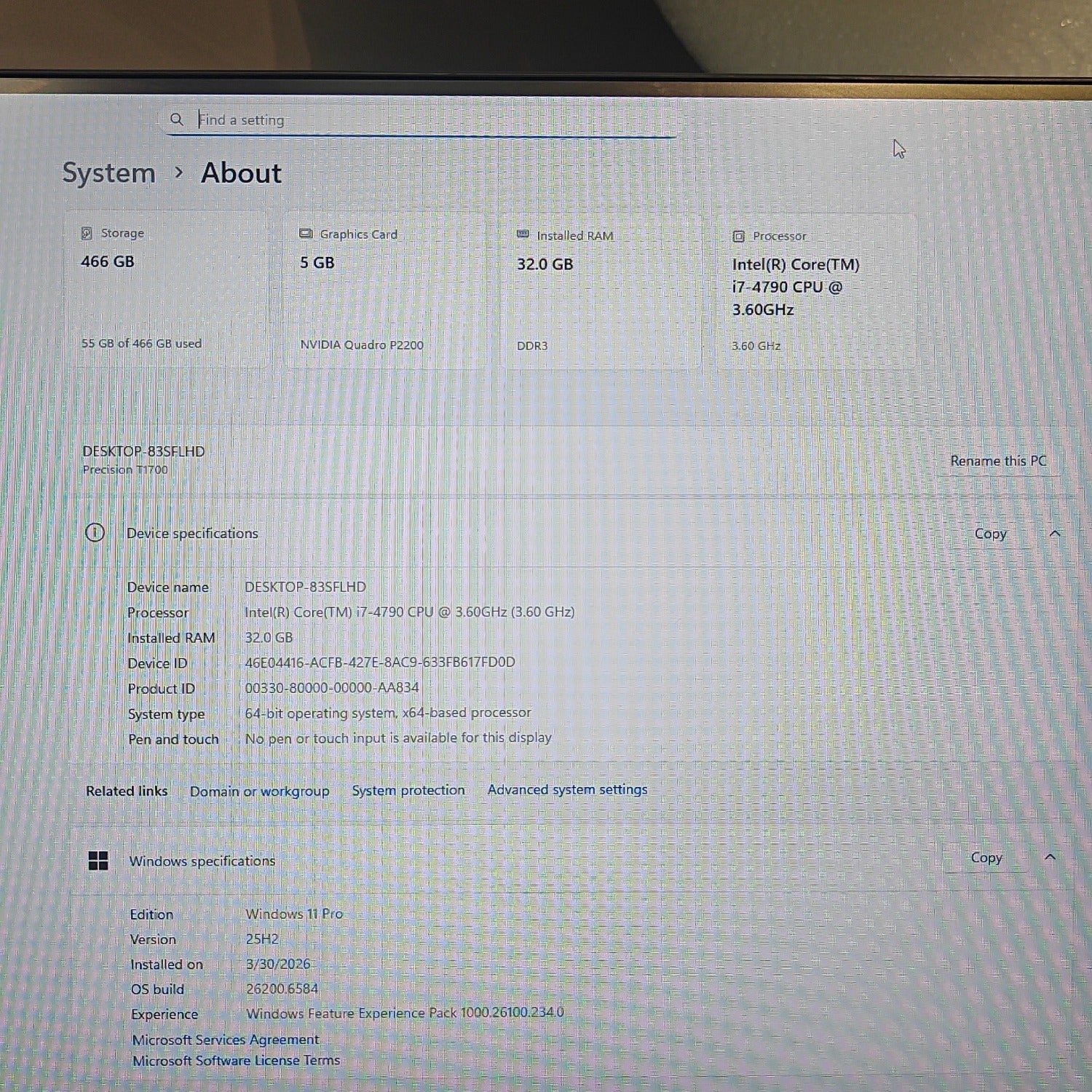Select the Installed on date 3/30/2026

[x=278, y=964]
